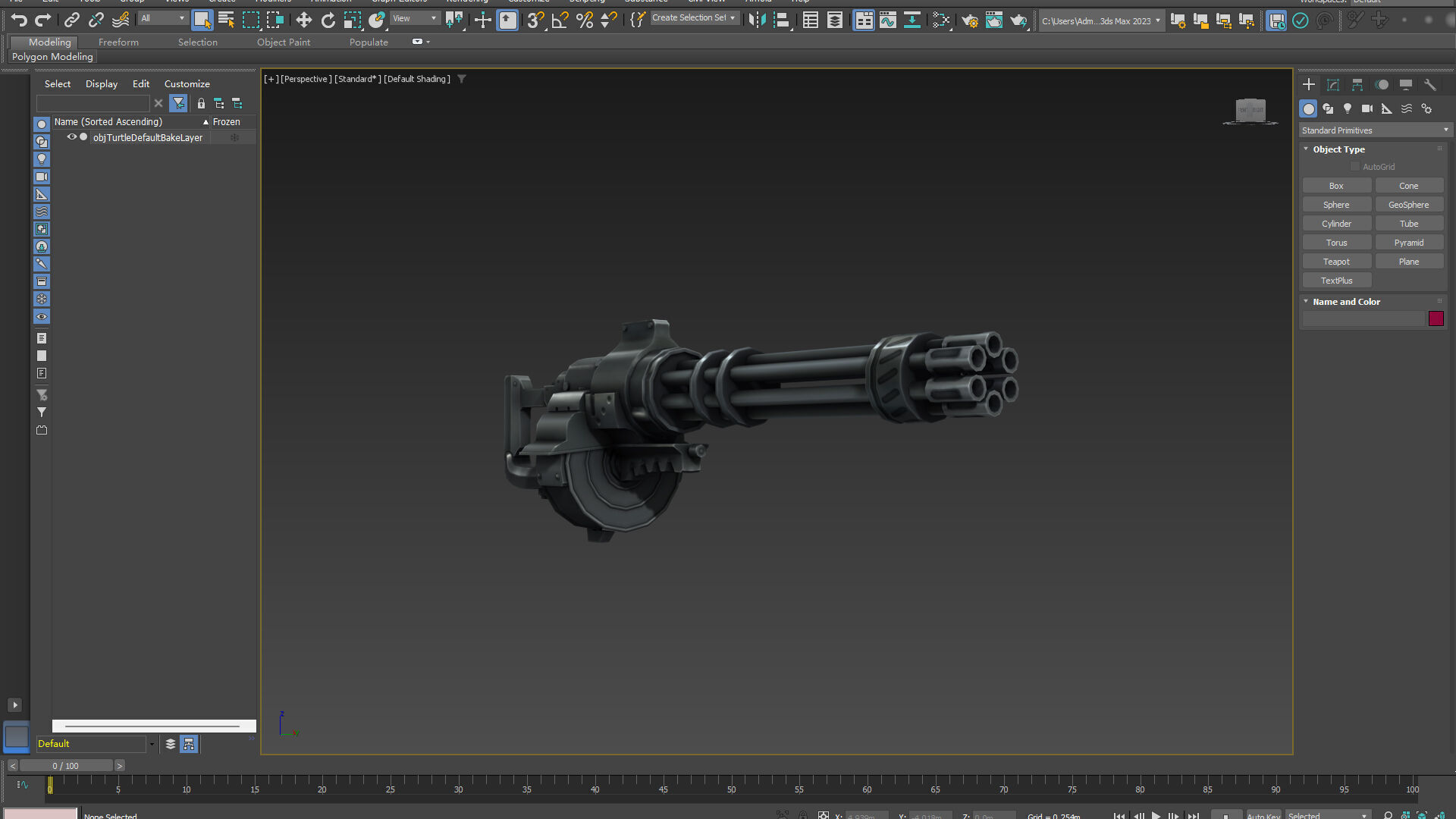
Task: Open the object color swatch
Action: tap(1436, 319)
